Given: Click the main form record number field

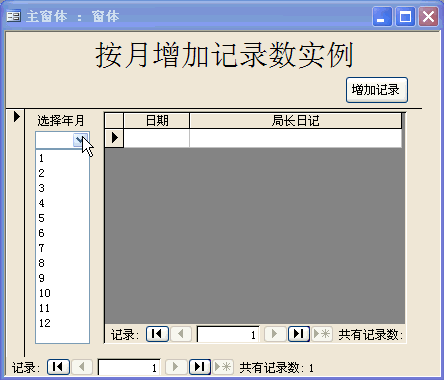Looking at the screenshot, I should point(129,367).
